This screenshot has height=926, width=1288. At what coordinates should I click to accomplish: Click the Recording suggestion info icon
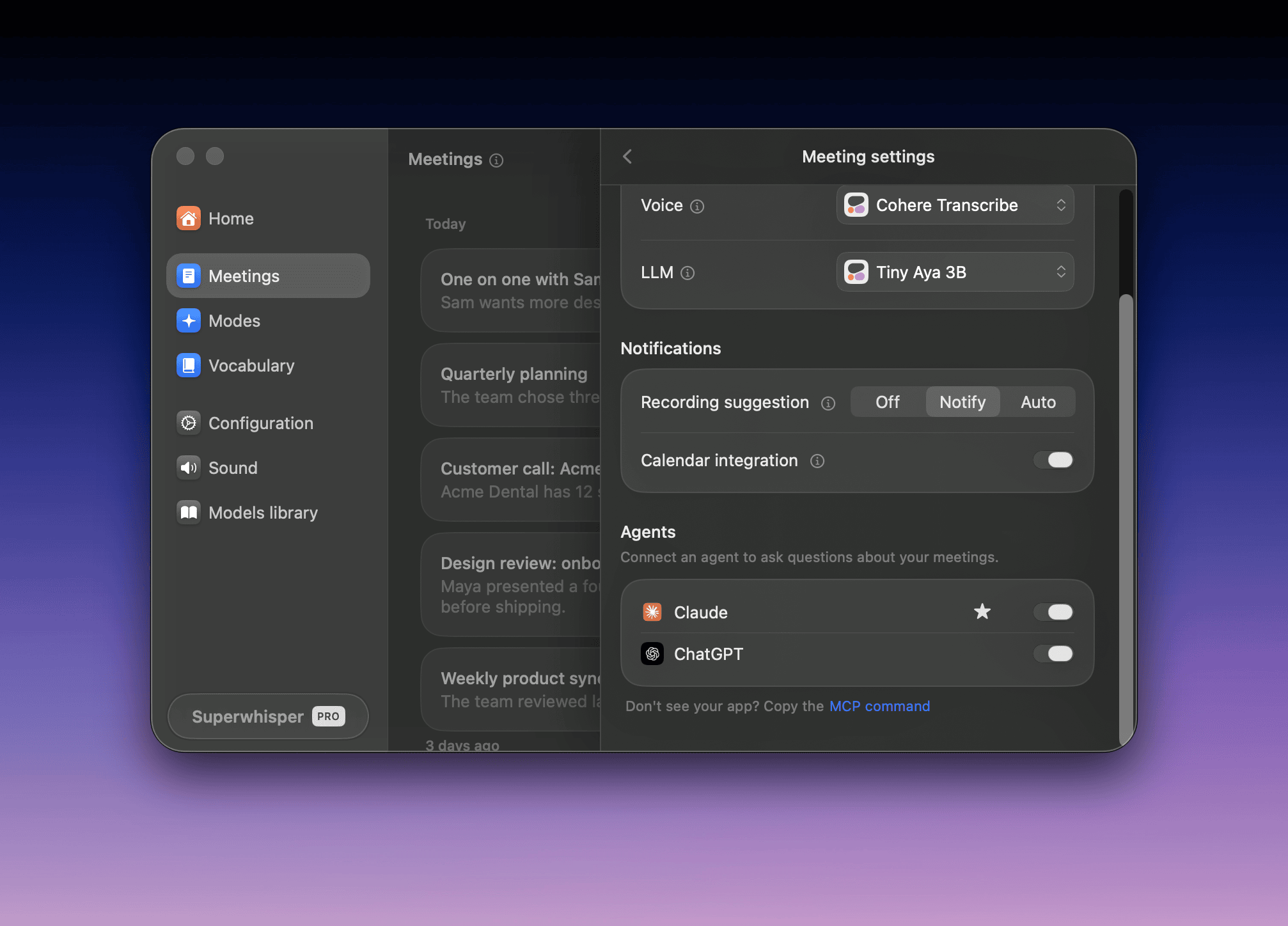click(x=828, y=404)
